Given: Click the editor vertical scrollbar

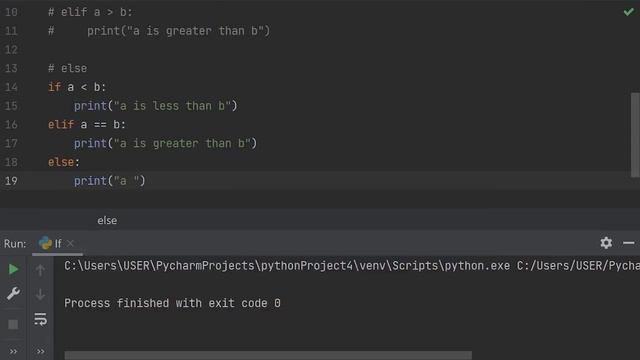Looking at the screenshot, I should (x=635, y=135).
